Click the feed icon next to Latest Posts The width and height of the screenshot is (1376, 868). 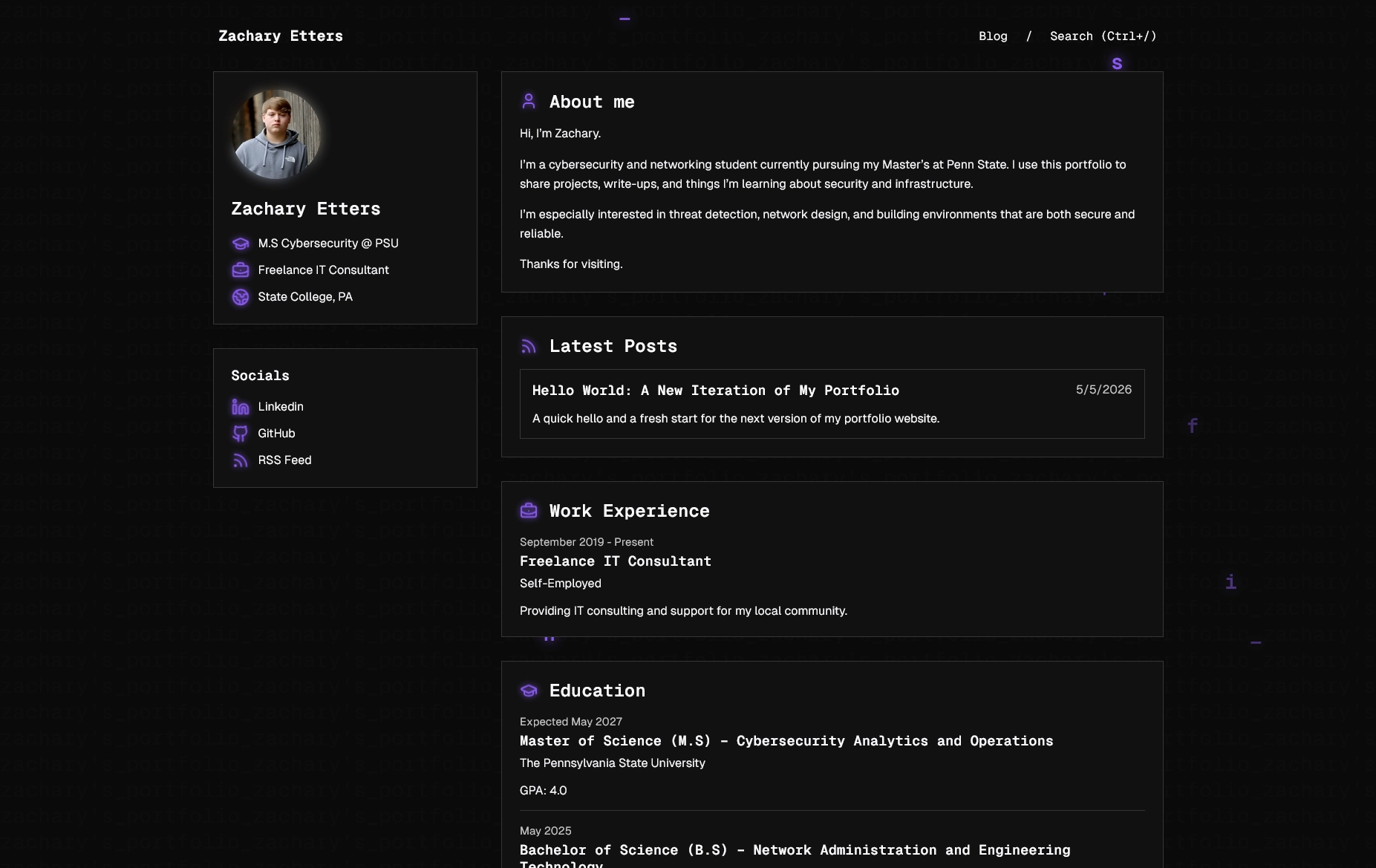pos(529,346)
